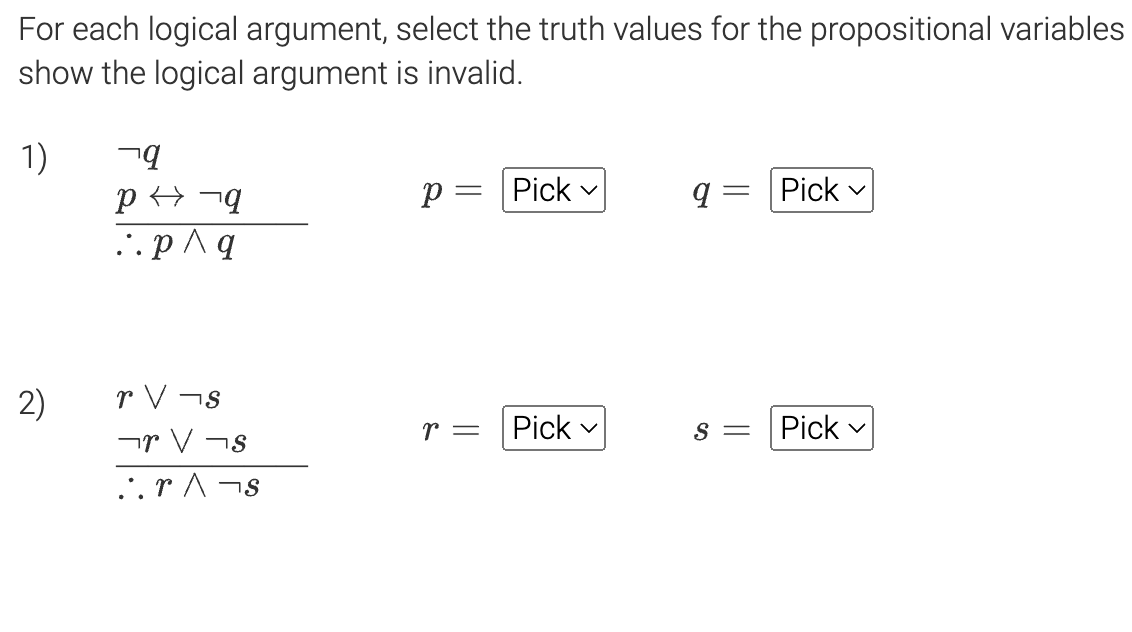Open the Pick dropdown for variable r
1132x632 pixels.
click(553, 428)
